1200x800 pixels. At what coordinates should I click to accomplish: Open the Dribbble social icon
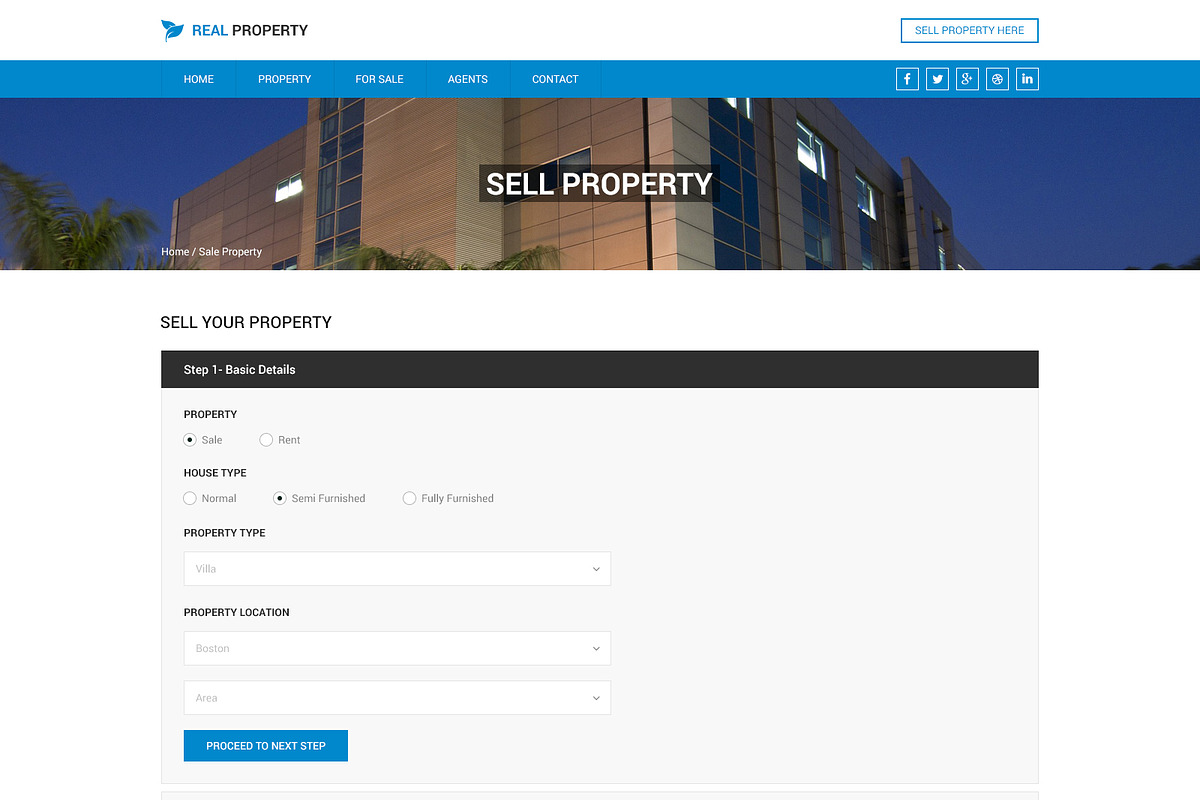coord(997,79)
